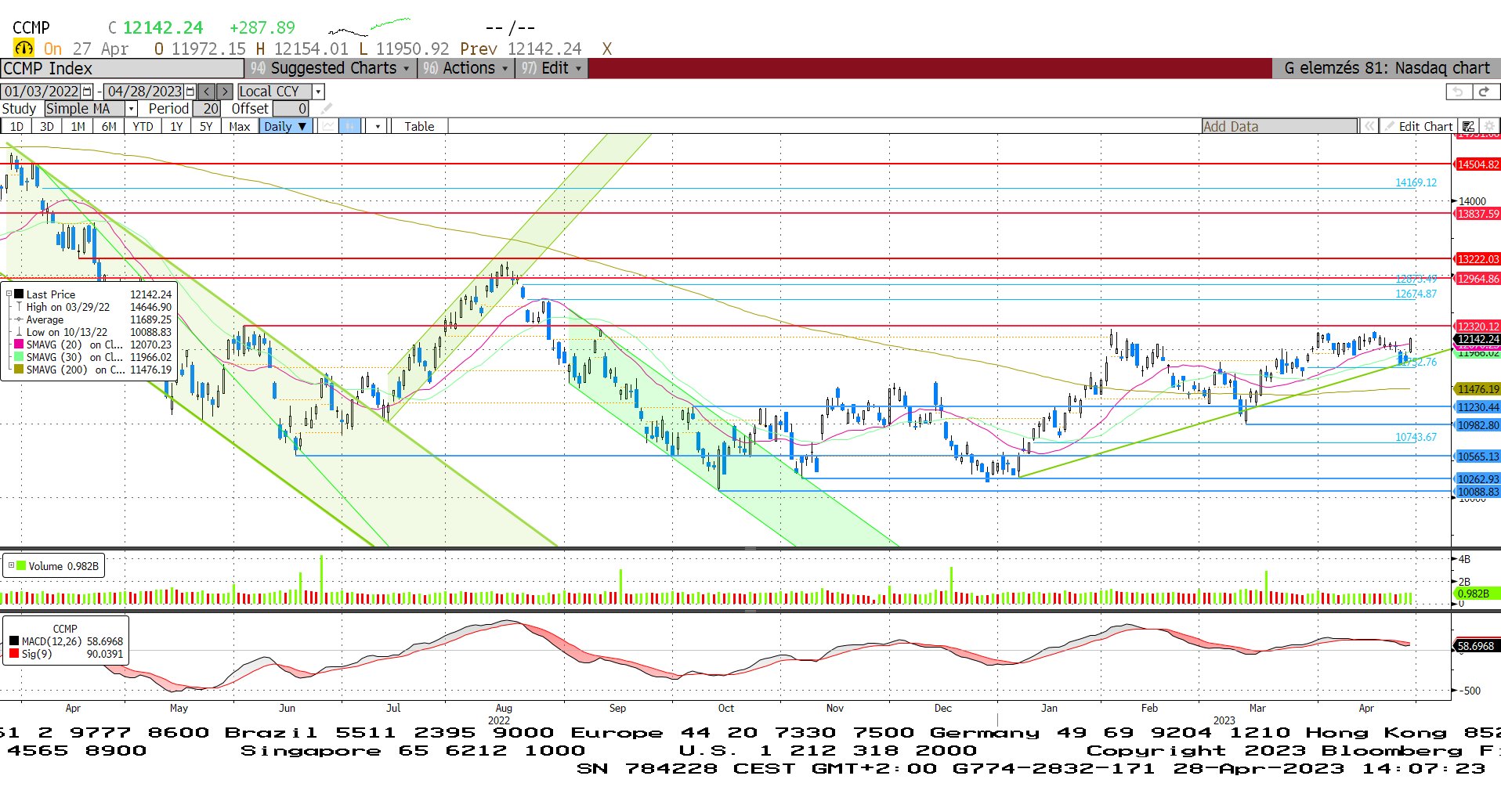Select the Max range tab
This screenshot has height=812, width=1501.
(240, 126)
